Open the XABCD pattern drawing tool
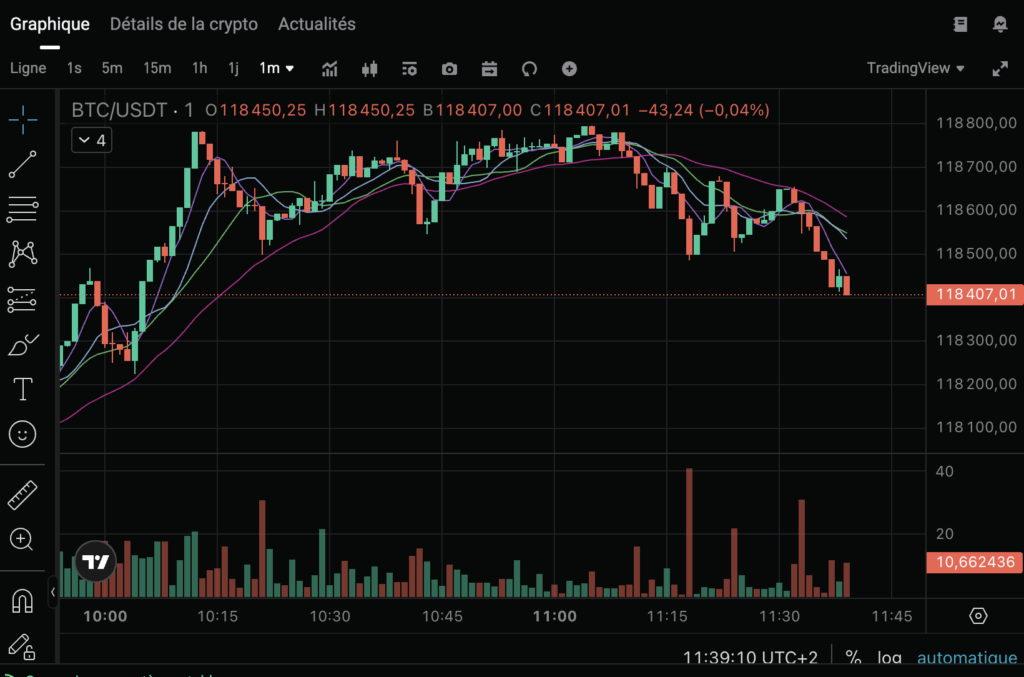 point(22,254)
